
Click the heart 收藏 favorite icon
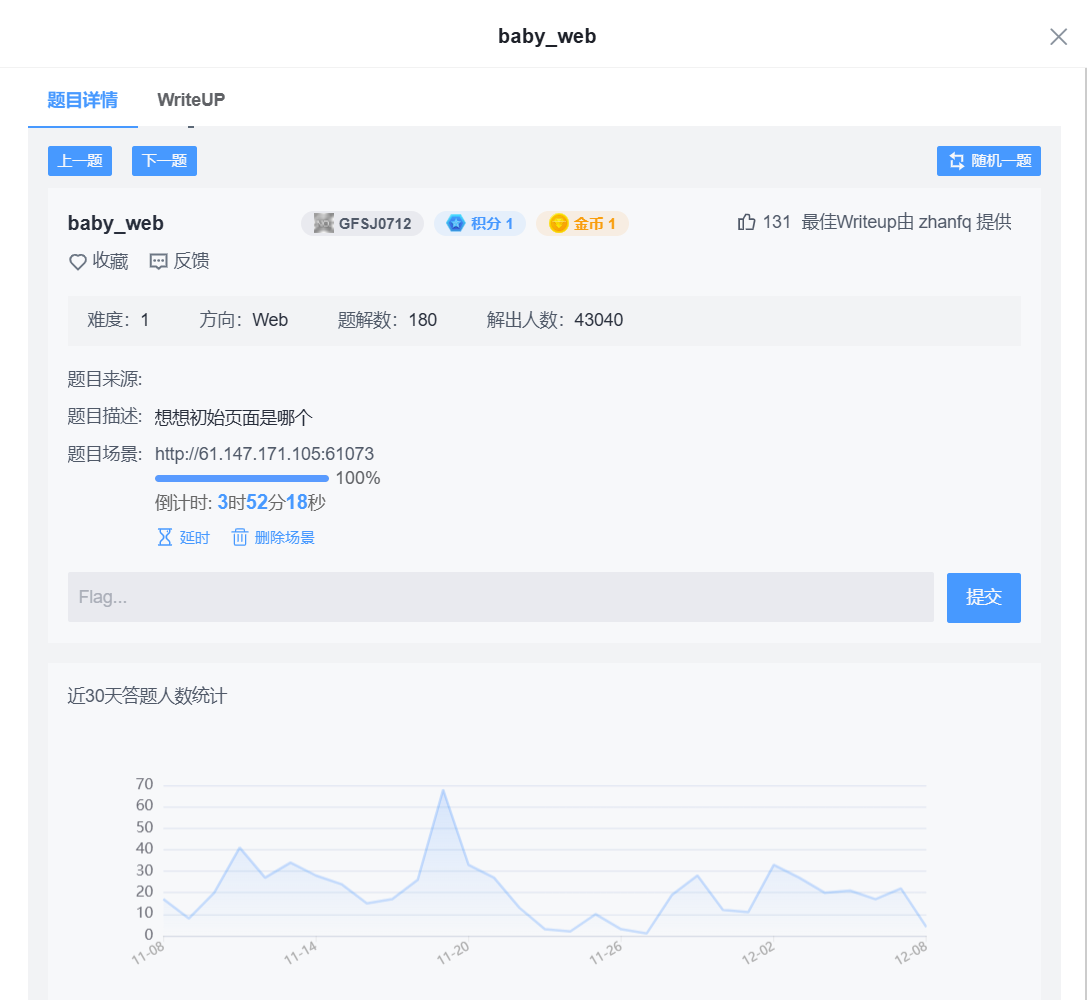pyautogui.click(x=78, y=261)
